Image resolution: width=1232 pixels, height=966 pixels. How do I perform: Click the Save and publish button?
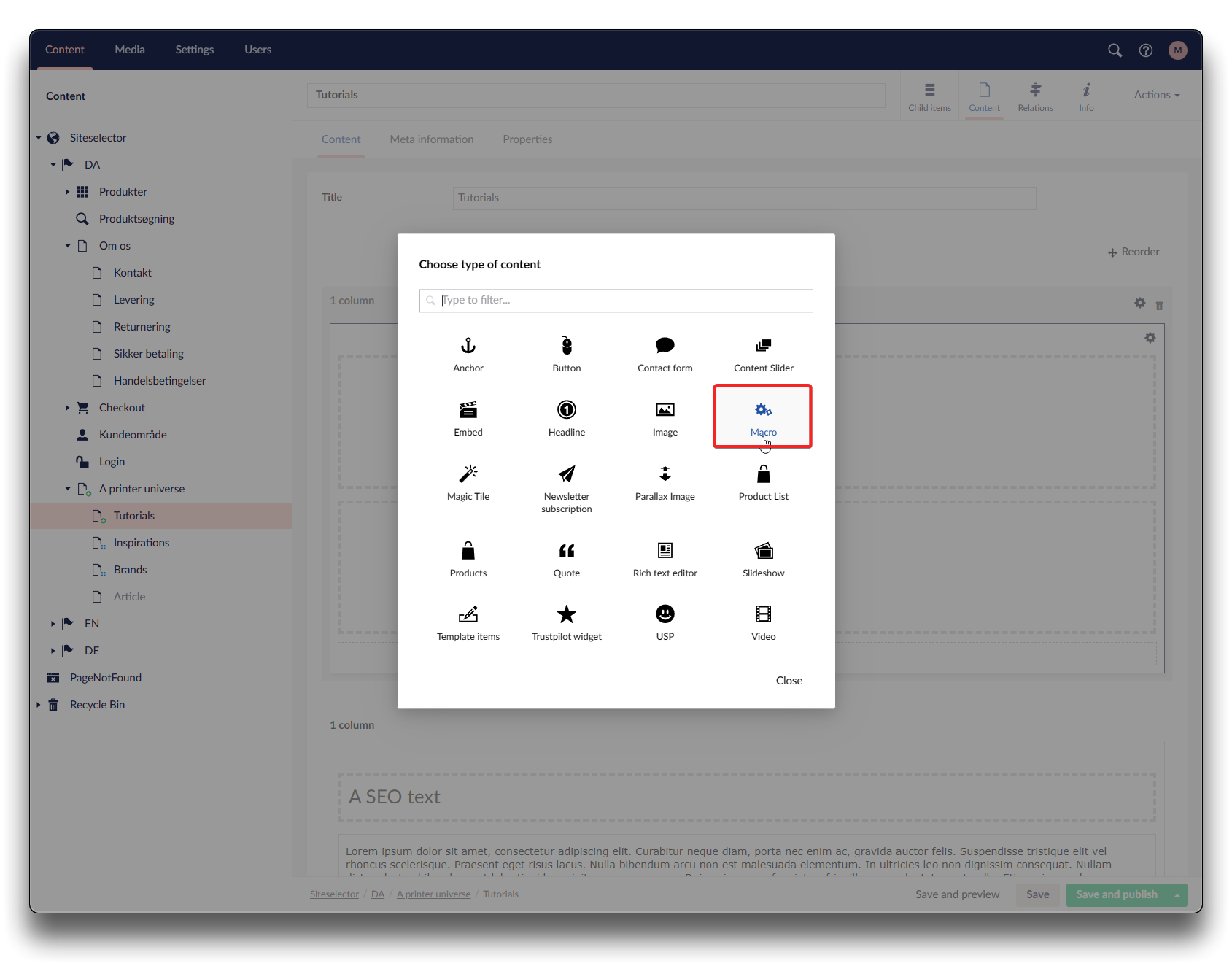1116,894
